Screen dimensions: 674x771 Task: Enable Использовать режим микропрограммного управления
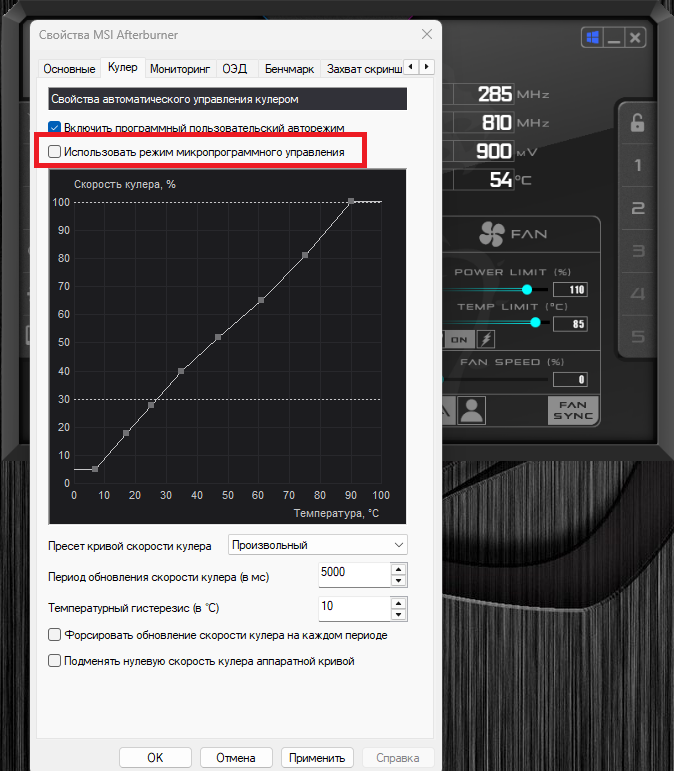click(x=55, y=151)
